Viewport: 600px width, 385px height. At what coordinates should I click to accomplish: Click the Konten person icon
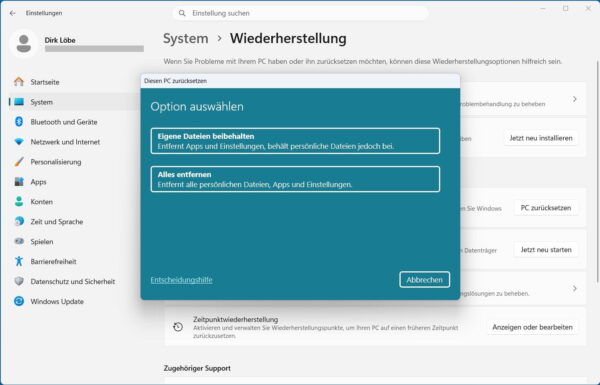[19, 201]
